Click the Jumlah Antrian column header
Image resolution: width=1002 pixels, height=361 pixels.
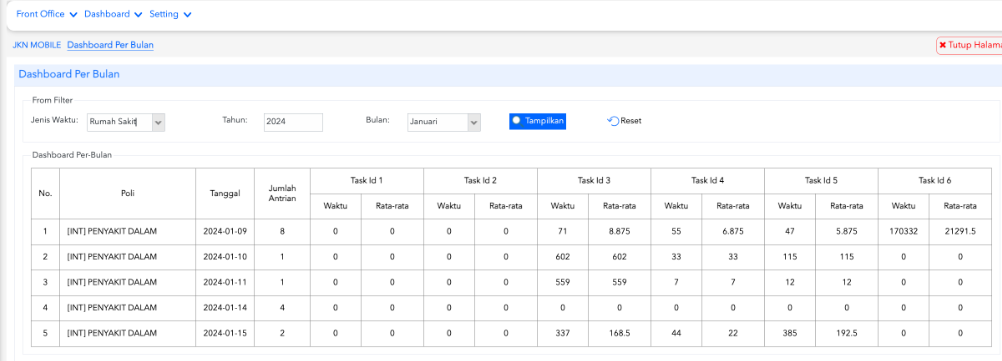[x=282, y=194]
